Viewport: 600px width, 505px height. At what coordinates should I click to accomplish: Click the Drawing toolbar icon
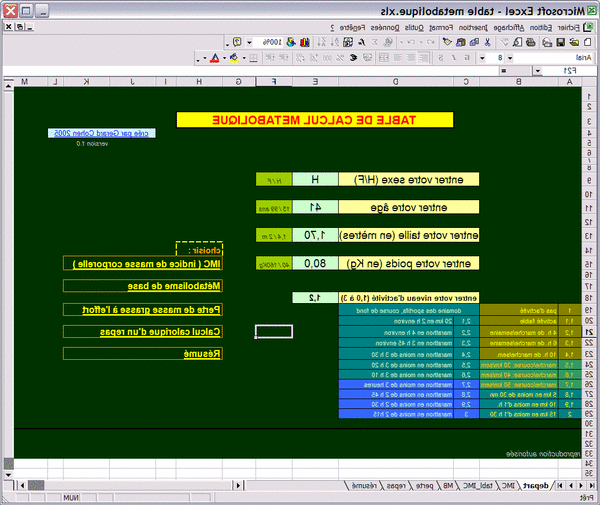point(291,42)
